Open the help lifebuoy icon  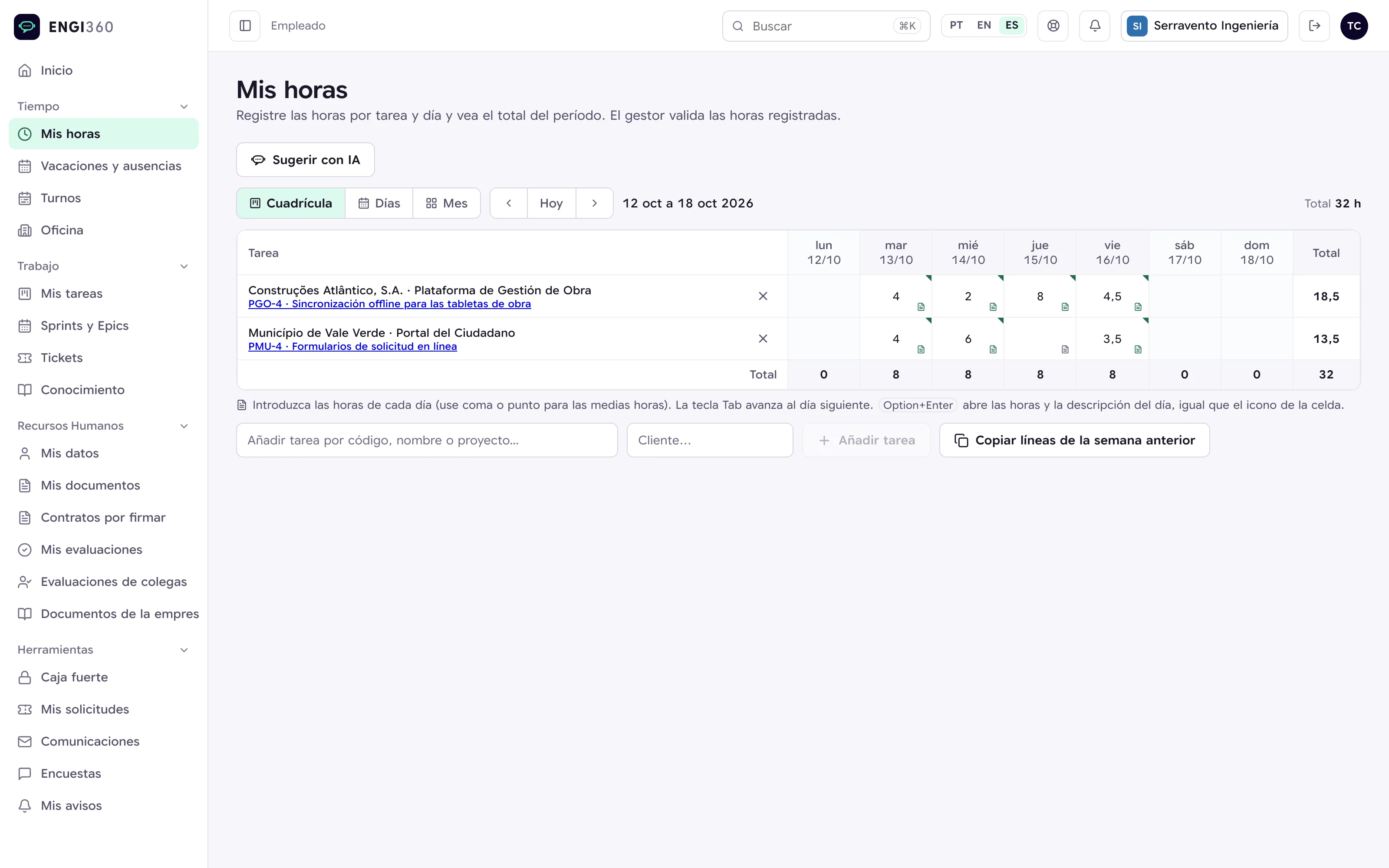tap(1053, 26)
